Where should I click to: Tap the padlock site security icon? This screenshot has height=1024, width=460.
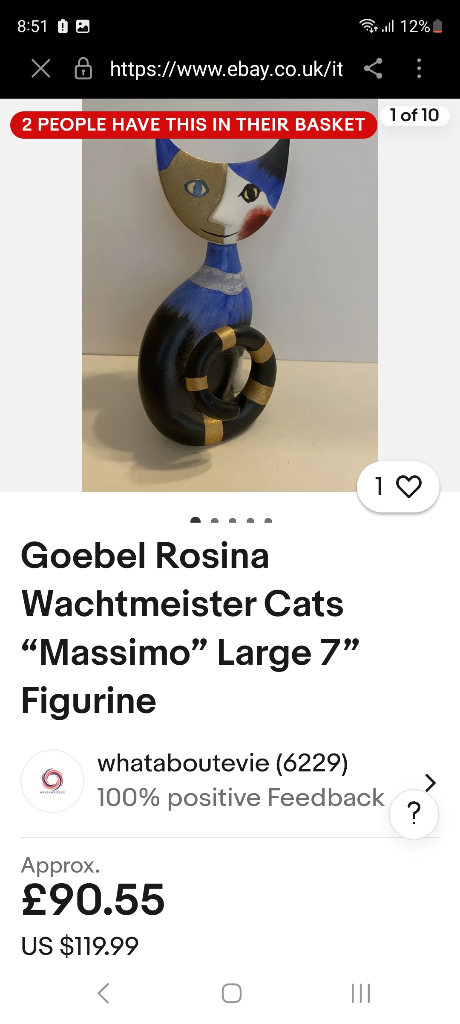coord(83,69)
